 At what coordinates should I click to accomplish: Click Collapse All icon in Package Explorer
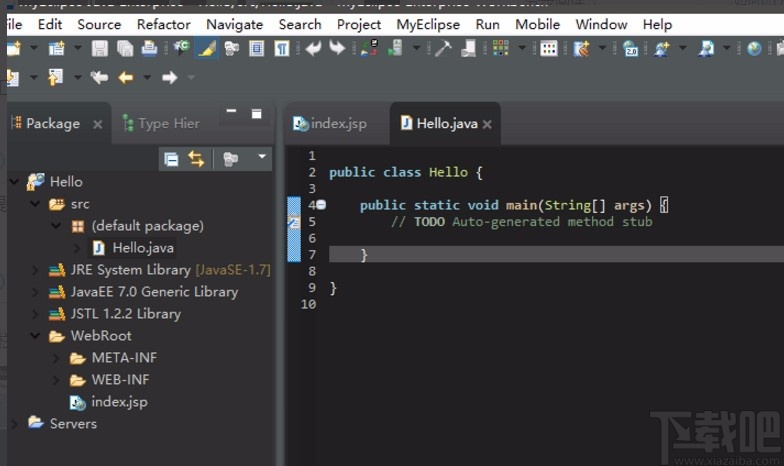(171, 158)
